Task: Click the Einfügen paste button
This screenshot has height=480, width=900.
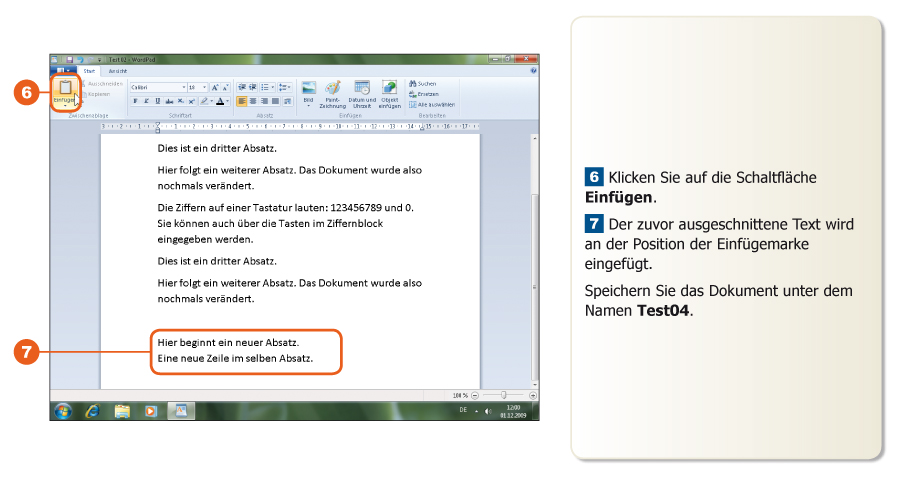Action: (64, 90)
